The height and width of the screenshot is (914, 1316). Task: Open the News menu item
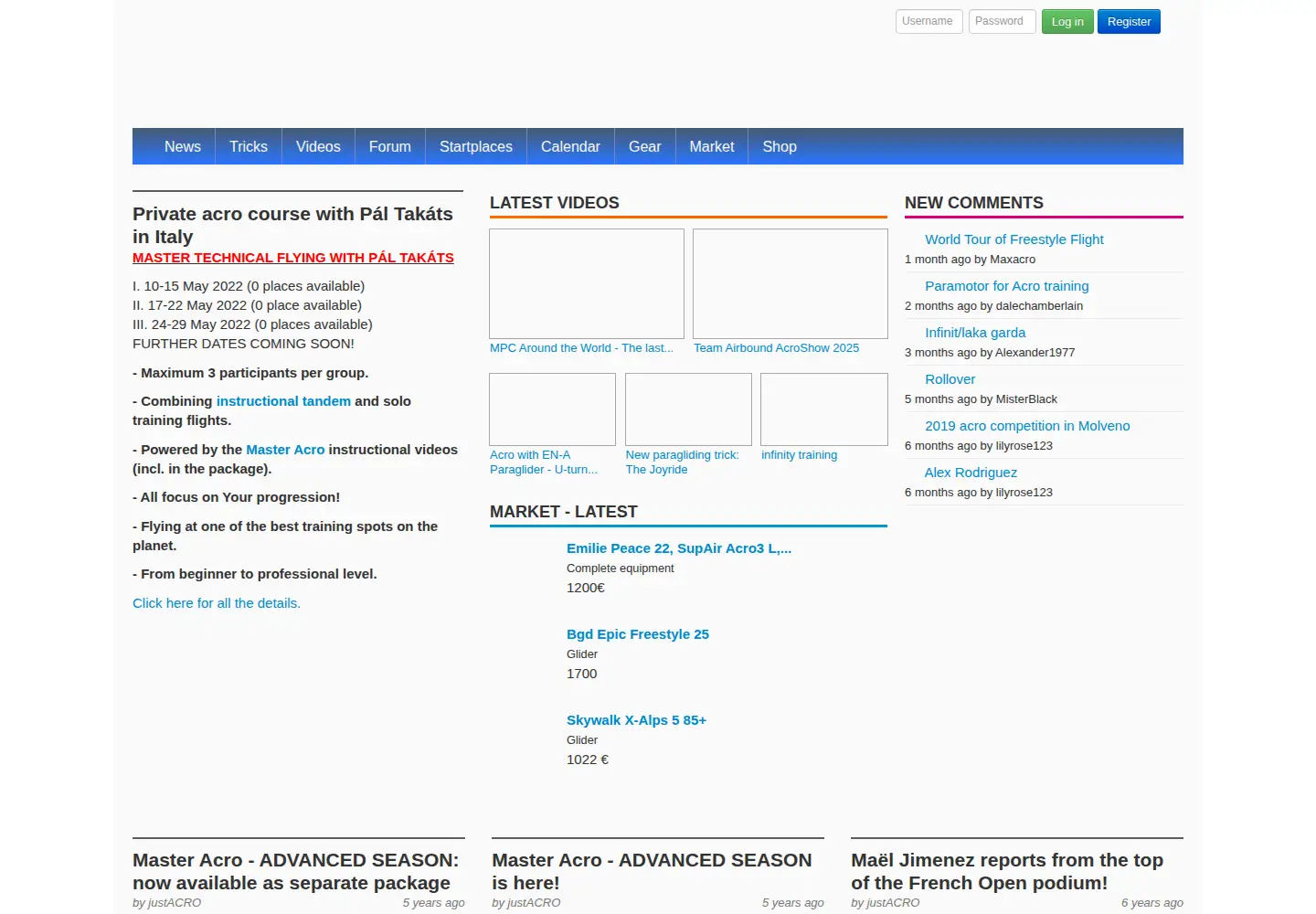183,146
